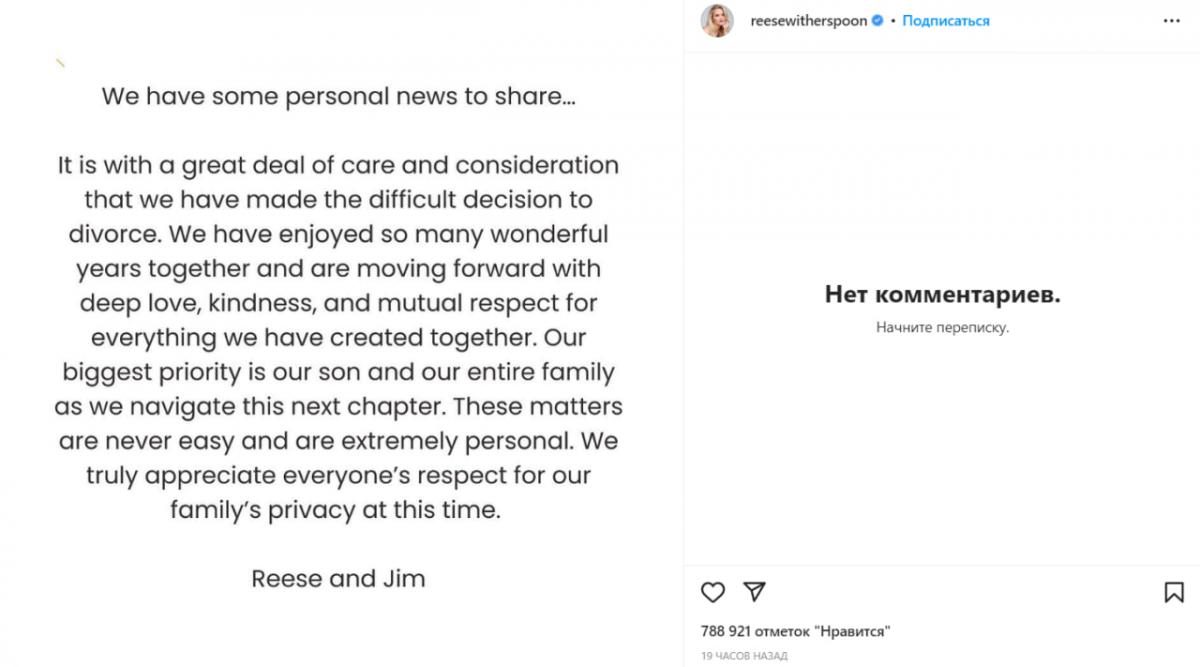Open reesewitherspoon's profile picture
The width and height of the screenshot is (1200, 667).
pyautogui.click(x=717, y=20)
